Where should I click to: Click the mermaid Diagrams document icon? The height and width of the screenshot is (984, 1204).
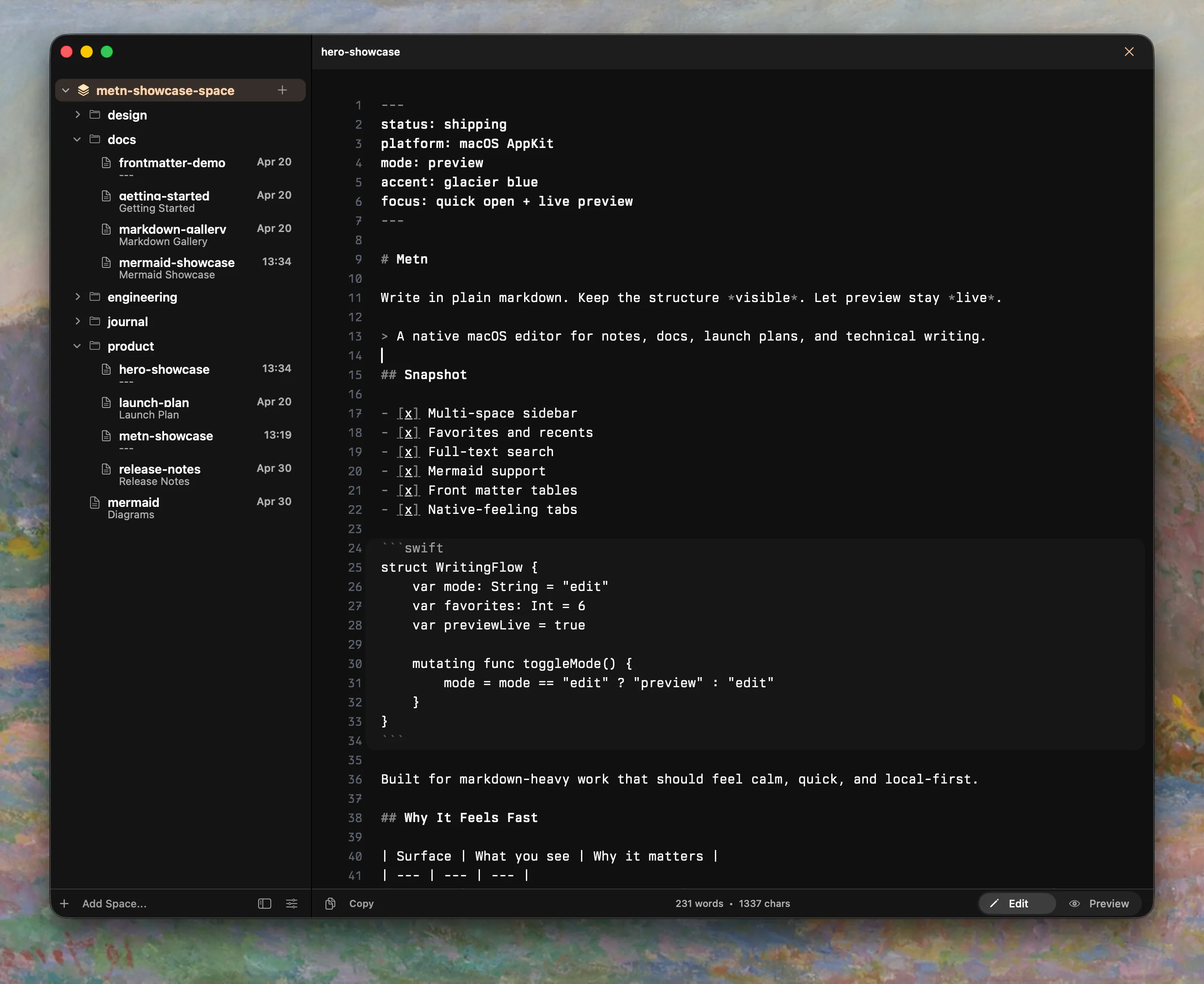pos(94,503)
